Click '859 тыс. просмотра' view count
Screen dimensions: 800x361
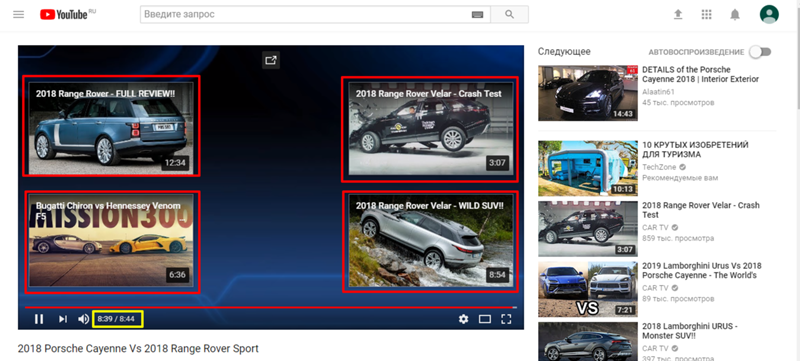point(678,238)
